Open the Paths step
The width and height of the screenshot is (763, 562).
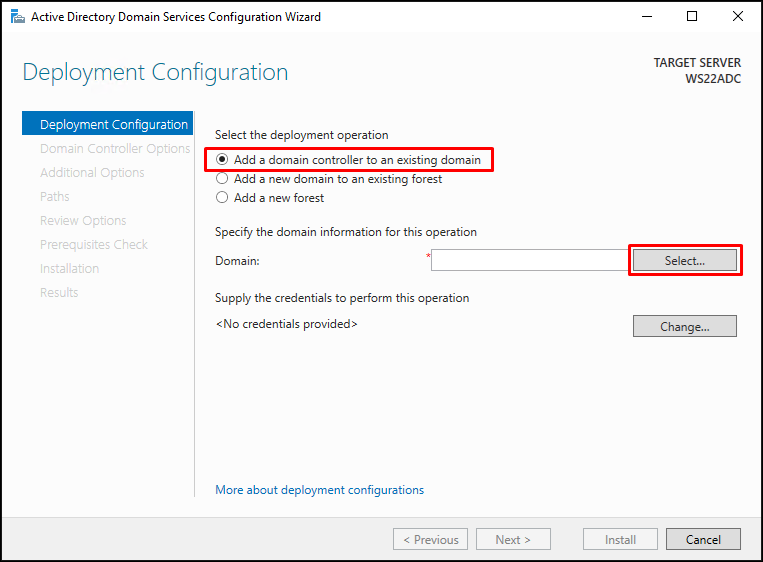point(54,197)
